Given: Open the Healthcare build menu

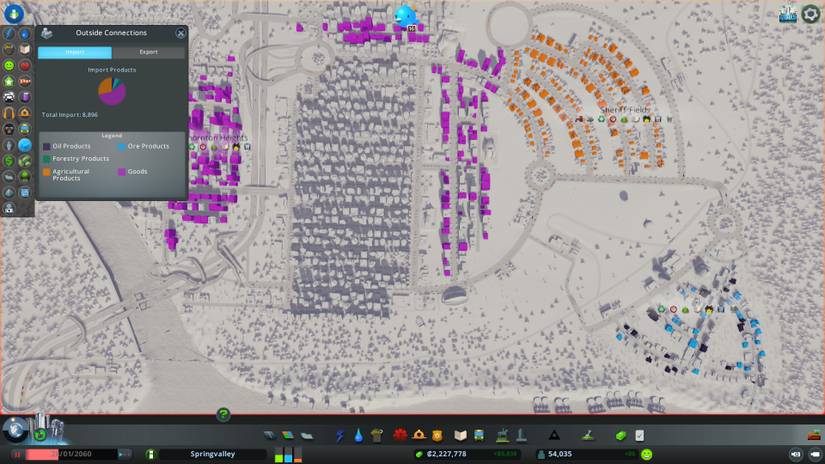Looking at the screenshot, I should (400, 435).
